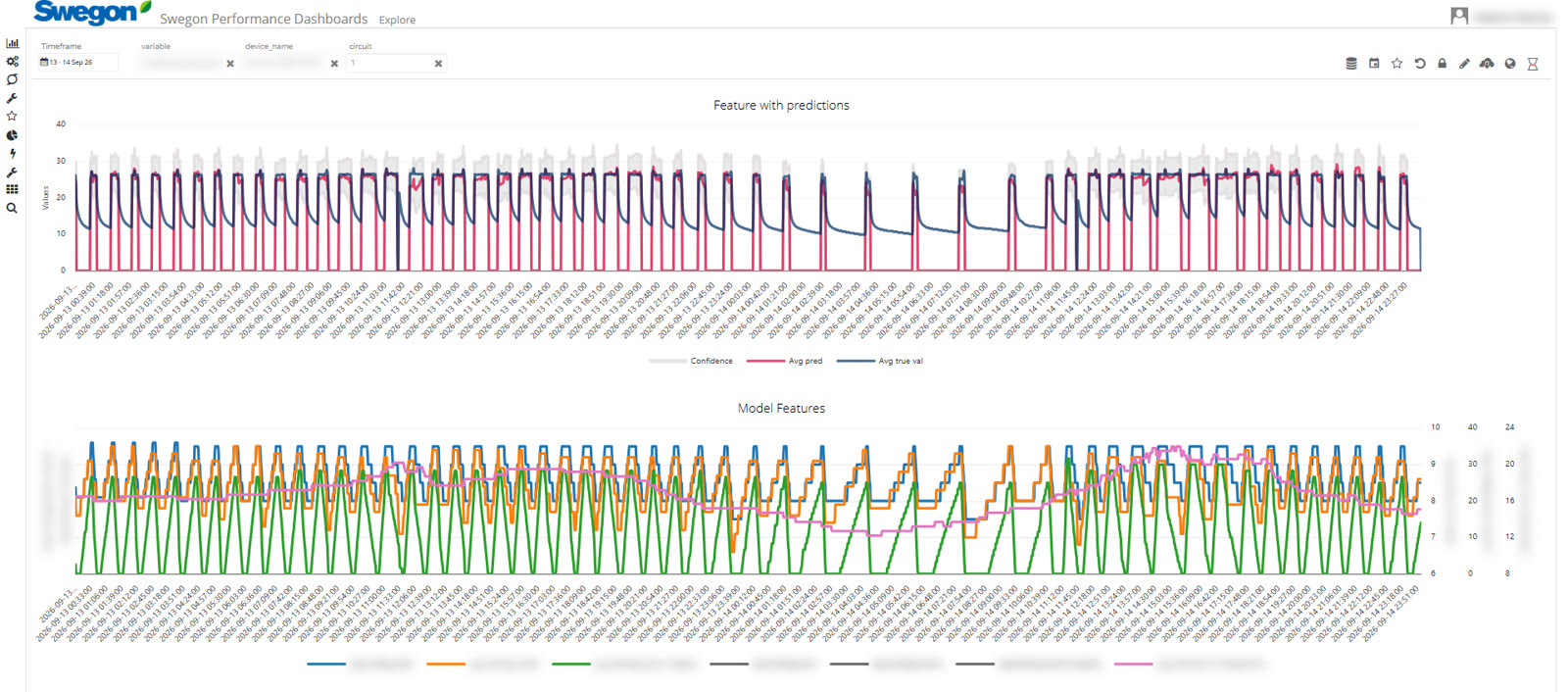Click the lasso icon in the sidebar

(12, 79)
